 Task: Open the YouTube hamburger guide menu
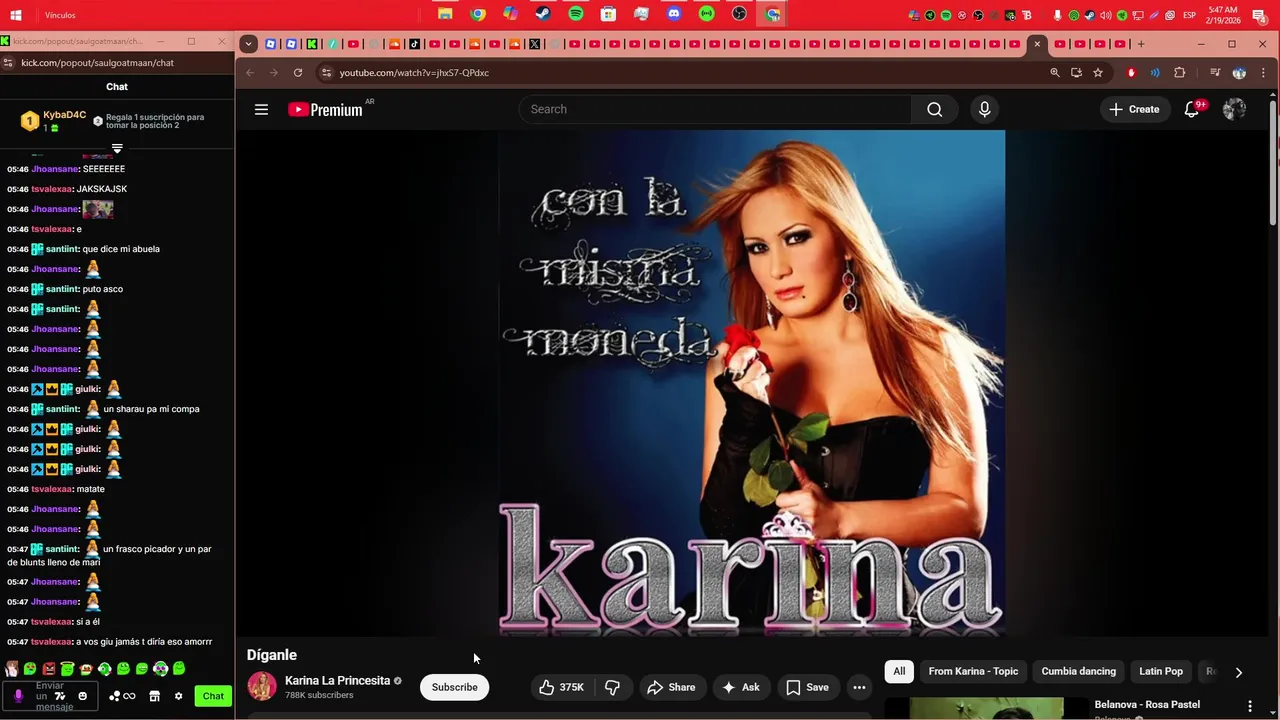point(261,110)
